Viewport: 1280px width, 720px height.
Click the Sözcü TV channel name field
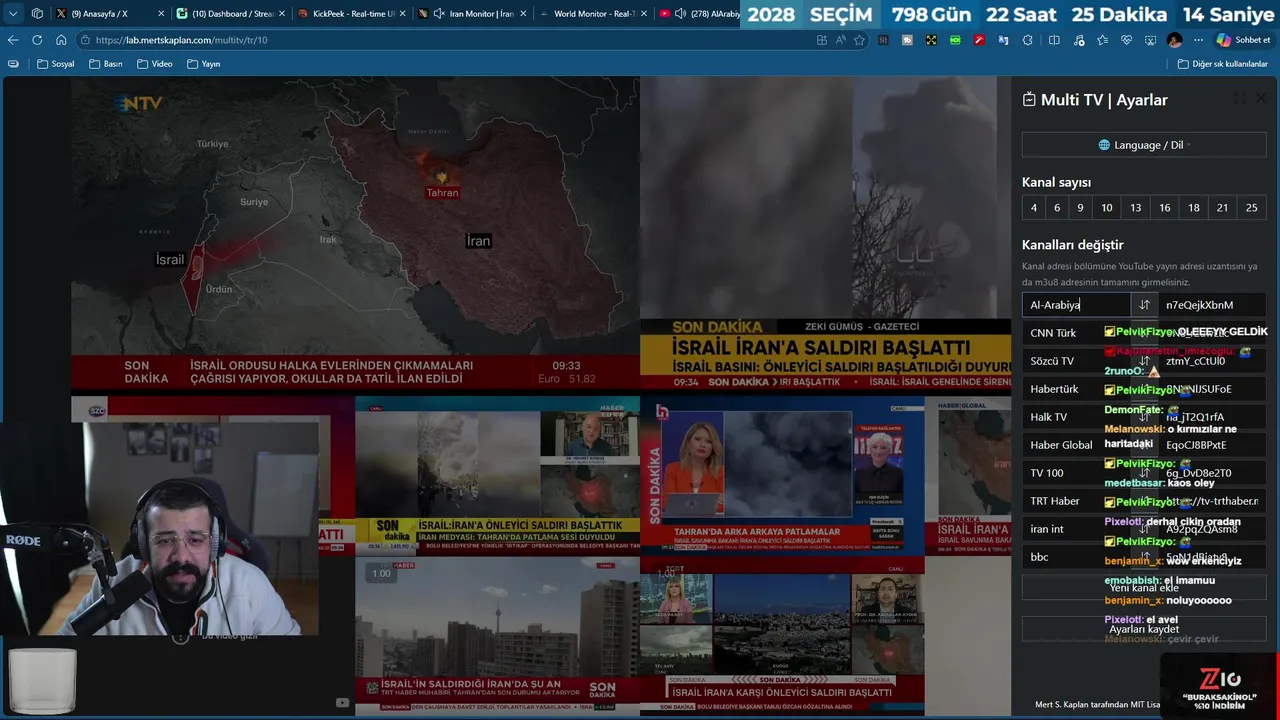1076,361
